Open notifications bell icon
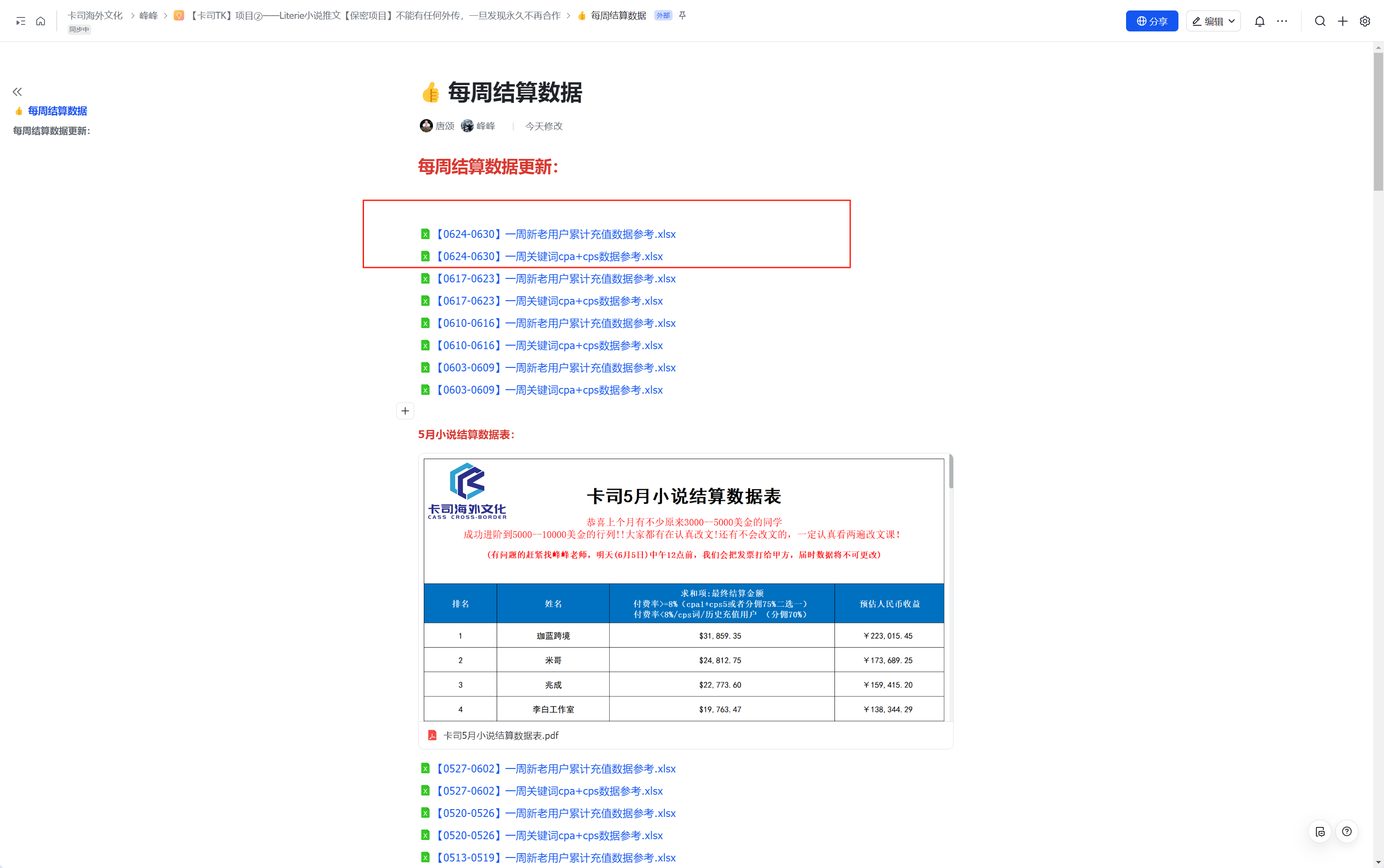The width and height of the screenshot is (1384, 868). (x=1260, y=21)
